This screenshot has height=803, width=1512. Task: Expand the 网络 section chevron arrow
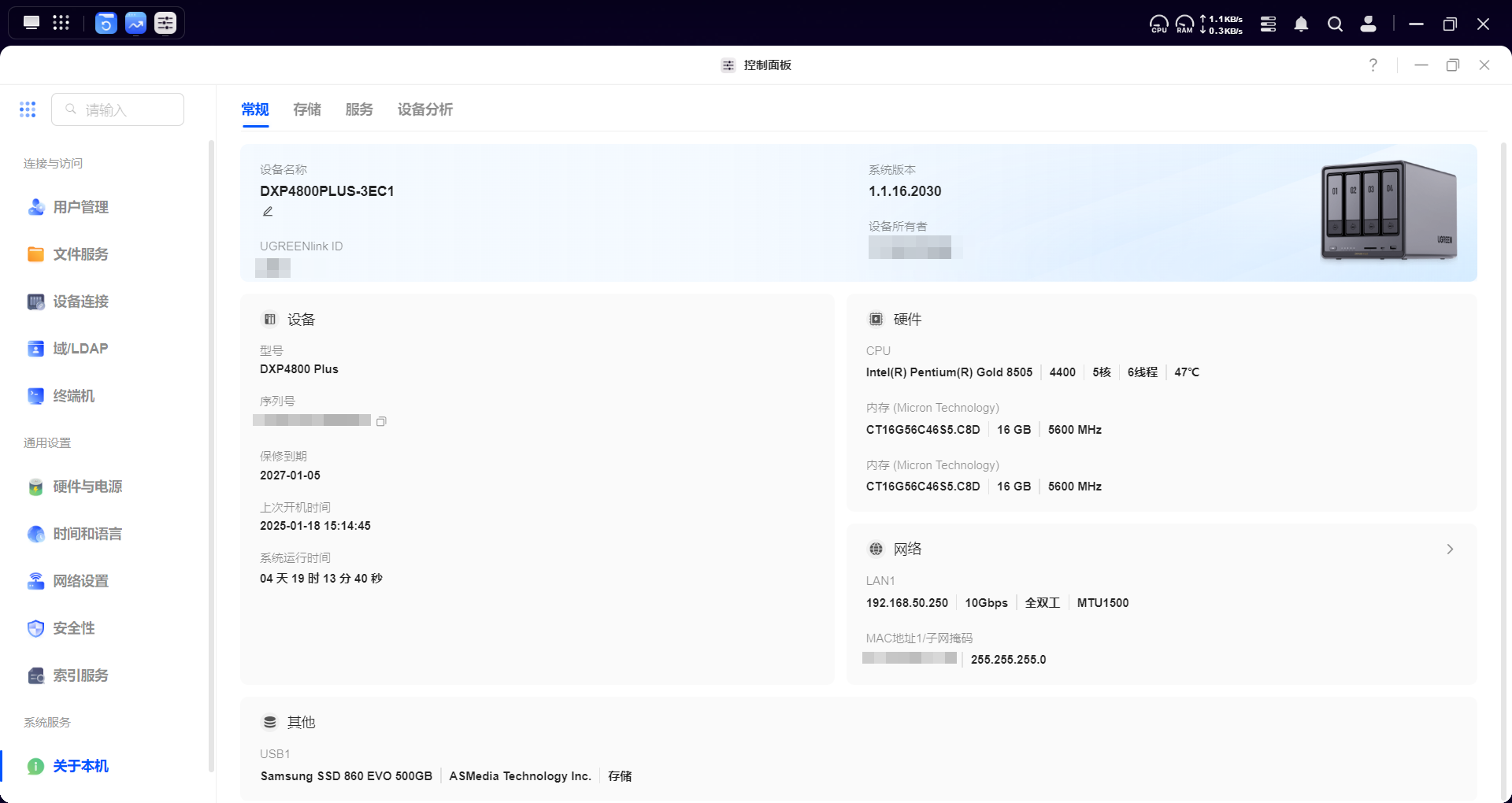[1450, 550]
